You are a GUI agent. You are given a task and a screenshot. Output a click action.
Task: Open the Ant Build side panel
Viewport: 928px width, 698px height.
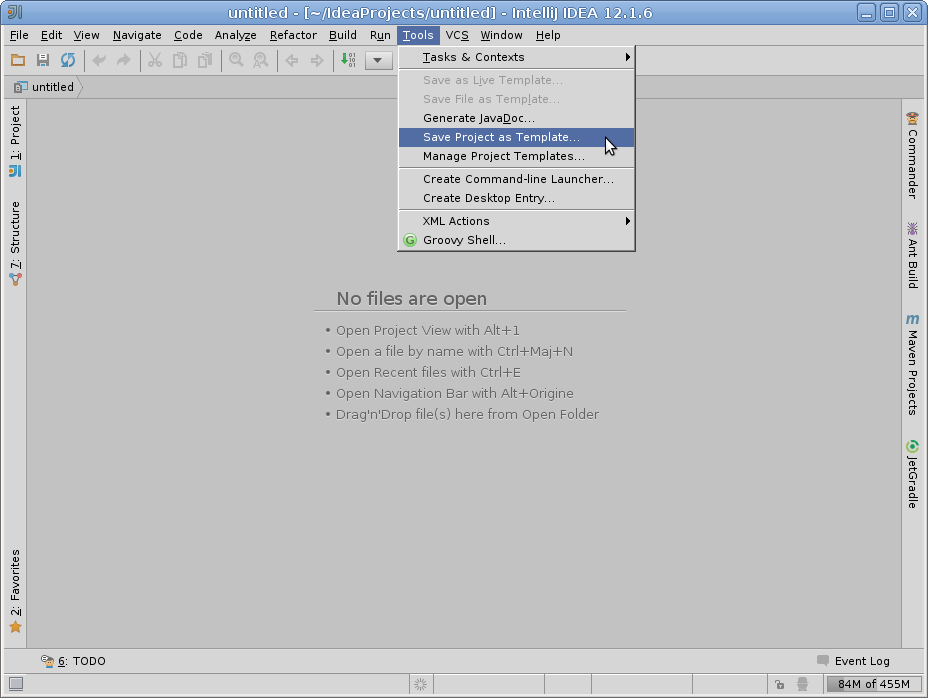click(x=913, y=255)
